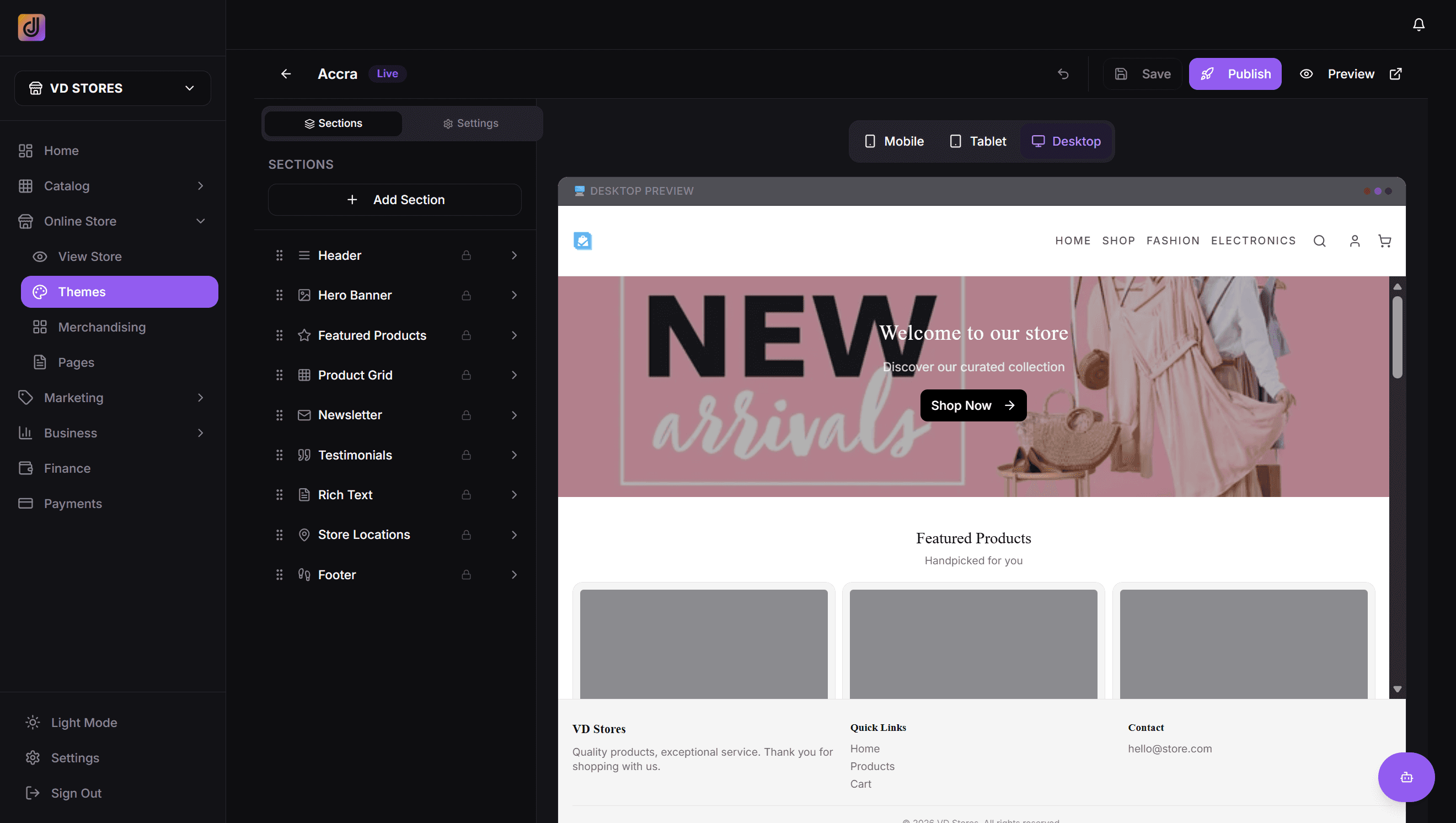Switch to the Settings tab
Viewport: 1456px width, 823px height.
471,123
